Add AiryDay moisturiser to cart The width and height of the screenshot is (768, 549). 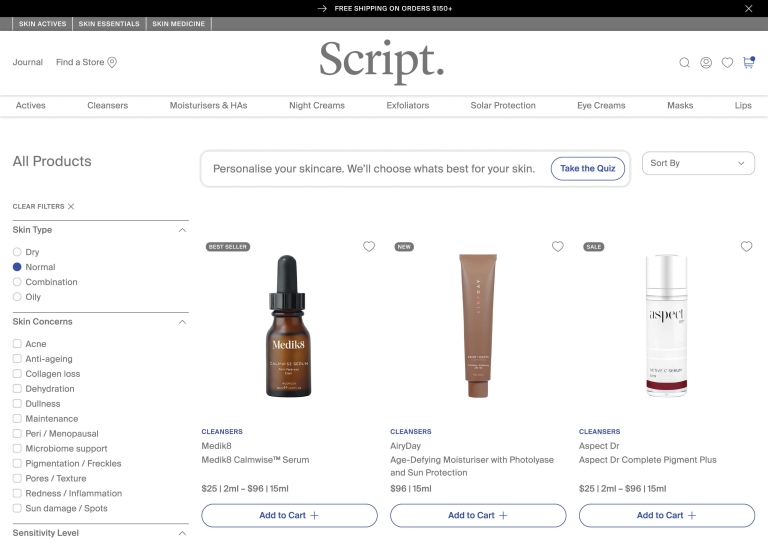[x=478, y=515]
